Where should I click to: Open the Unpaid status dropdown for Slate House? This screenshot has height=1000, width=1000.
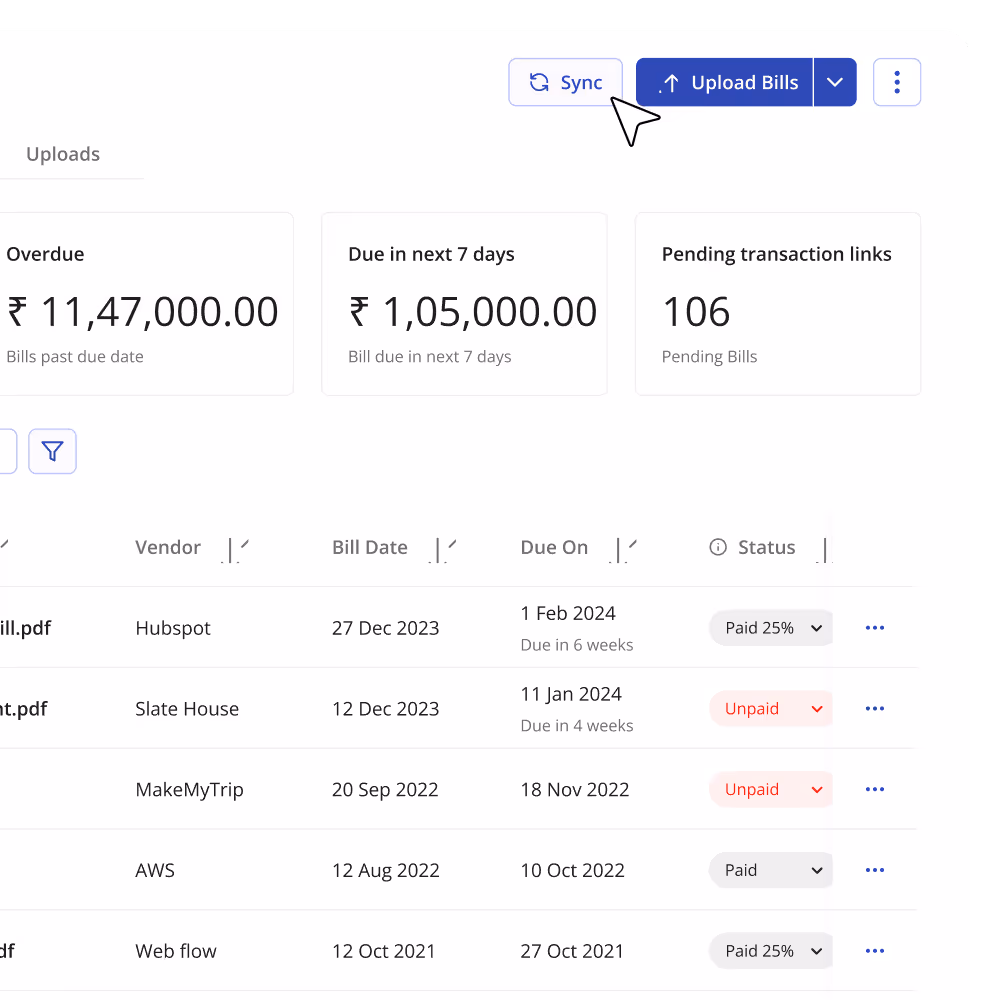(770, 708)
